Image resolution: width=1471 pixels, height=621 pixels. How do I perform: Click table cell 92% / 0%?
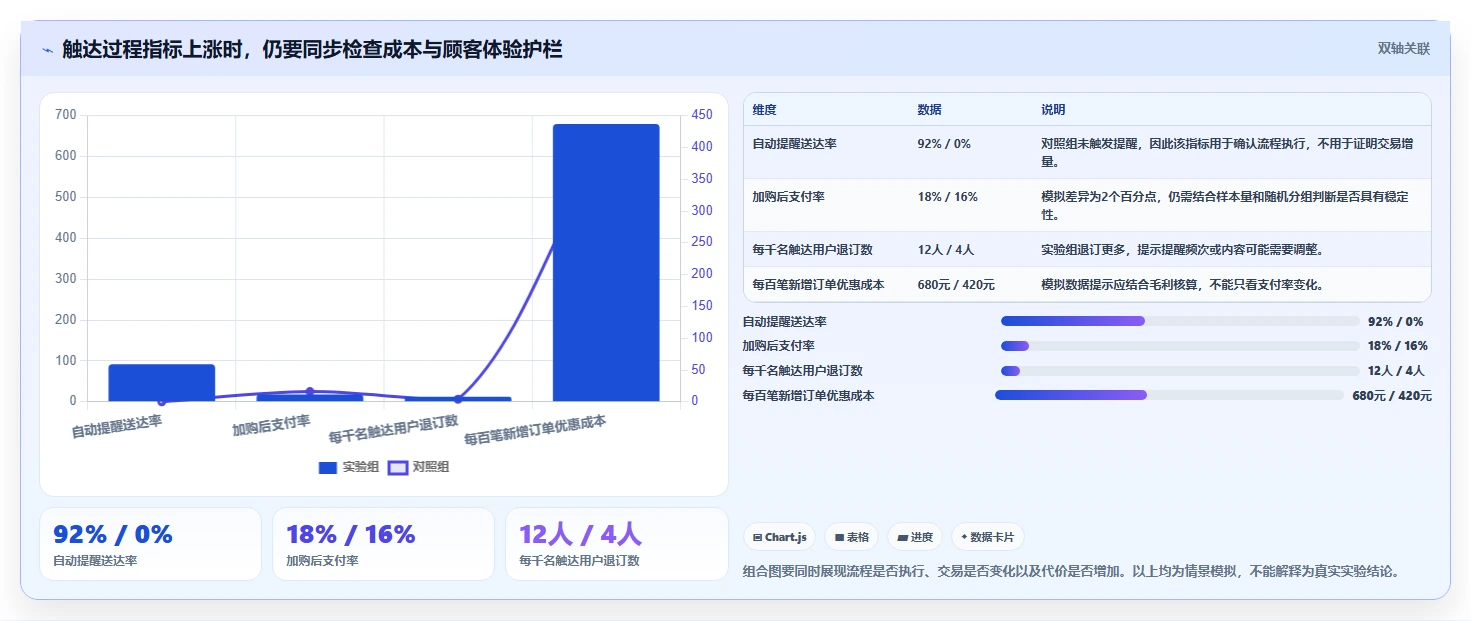(x=944, y=143)
